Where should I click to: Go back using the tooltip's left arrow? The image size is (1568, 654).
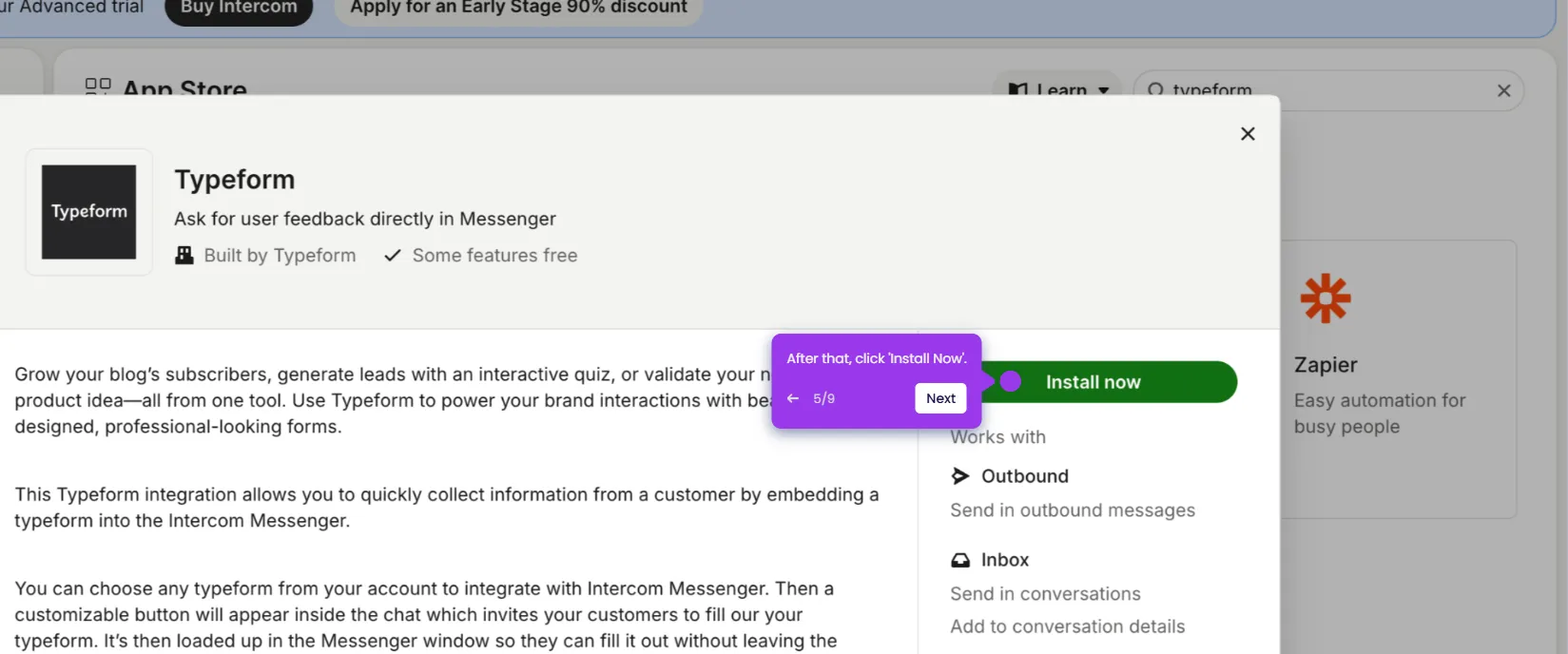coord(793,398)
